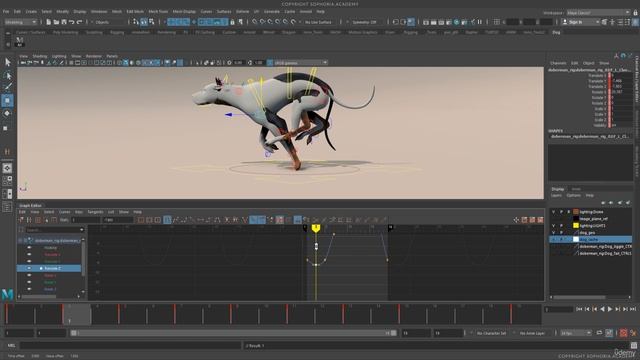Play animation backwards
The width and height of the screenshot is (640, 360).
602,309
